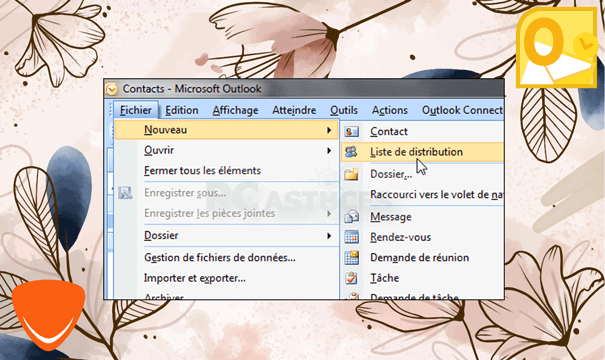The image size is (605, 360).
Task: Choose Dossier in the Fichier menu
Action: coord(226,235)
